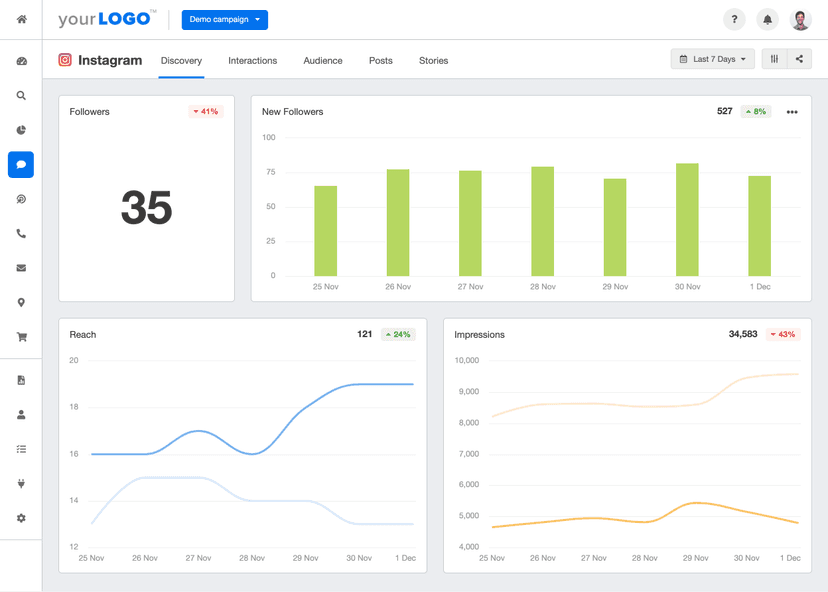
Task: Open the Stories tab
Action: [433, 61]
